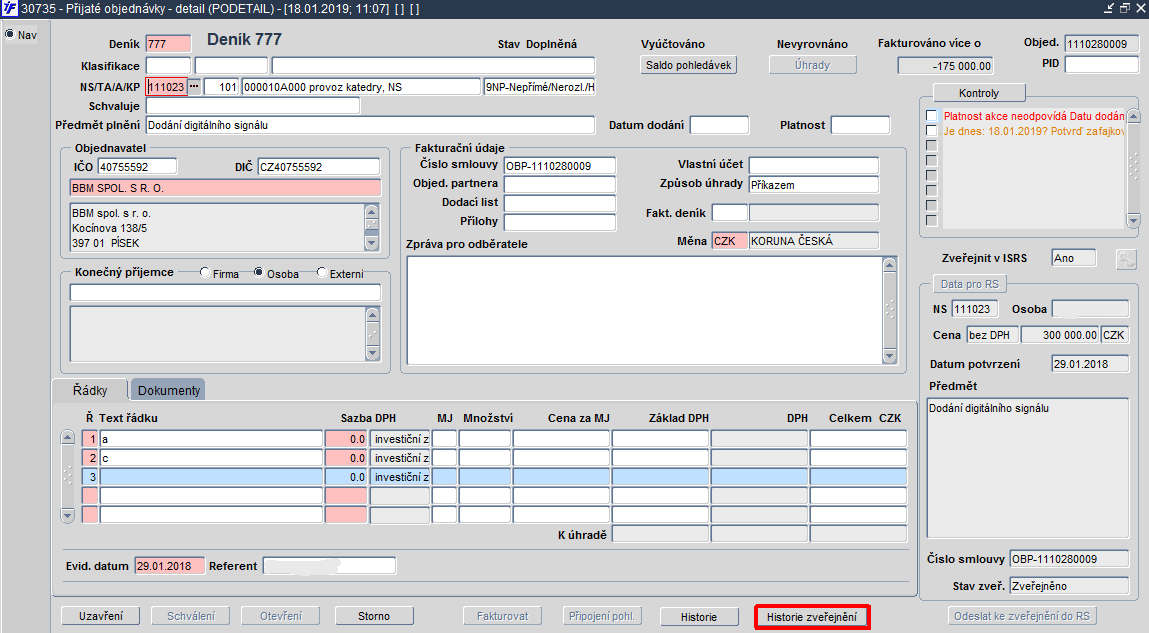Click row 2 text field containing 'c'
Viewport: 1149px width, 633px height.
(211, 458)
